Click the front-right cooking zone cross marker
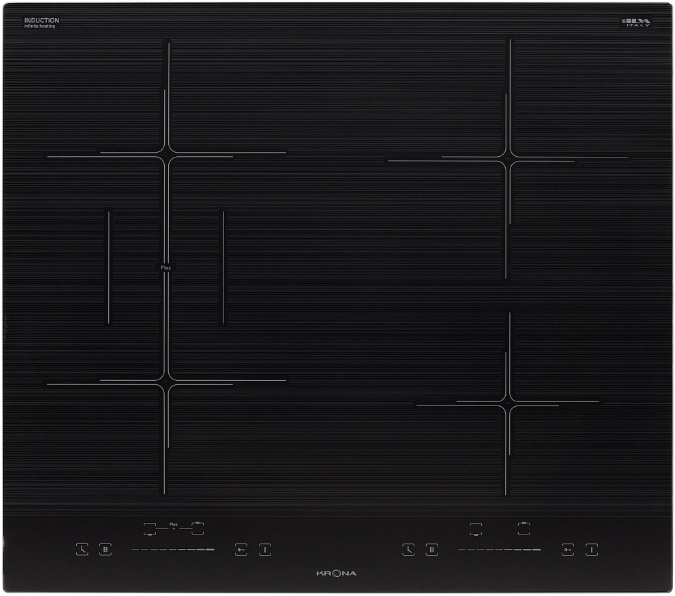 point(508,403)
